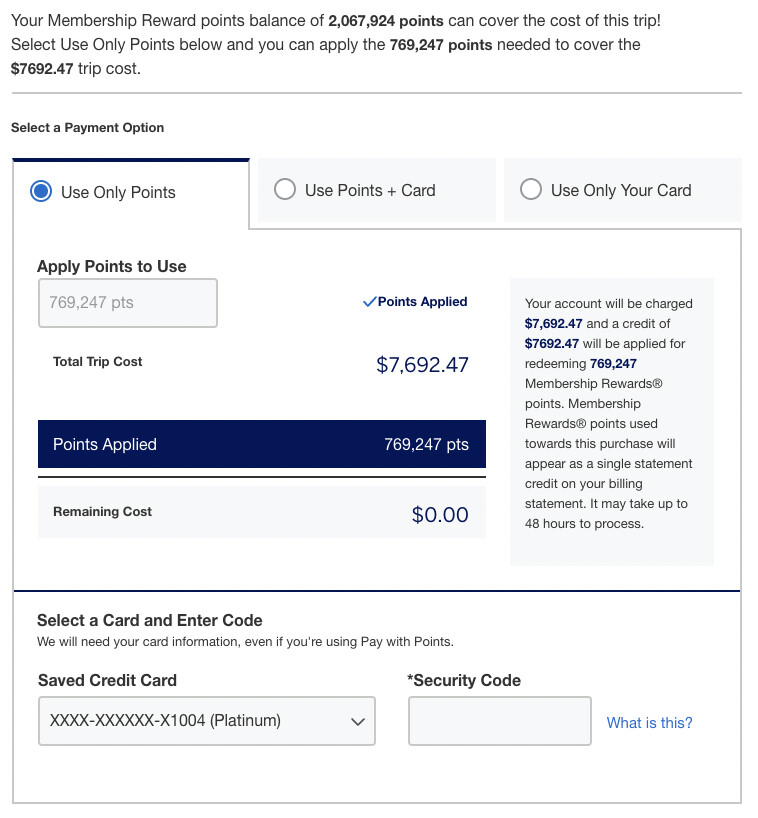Click the *Security Code field label

[464, 680]
